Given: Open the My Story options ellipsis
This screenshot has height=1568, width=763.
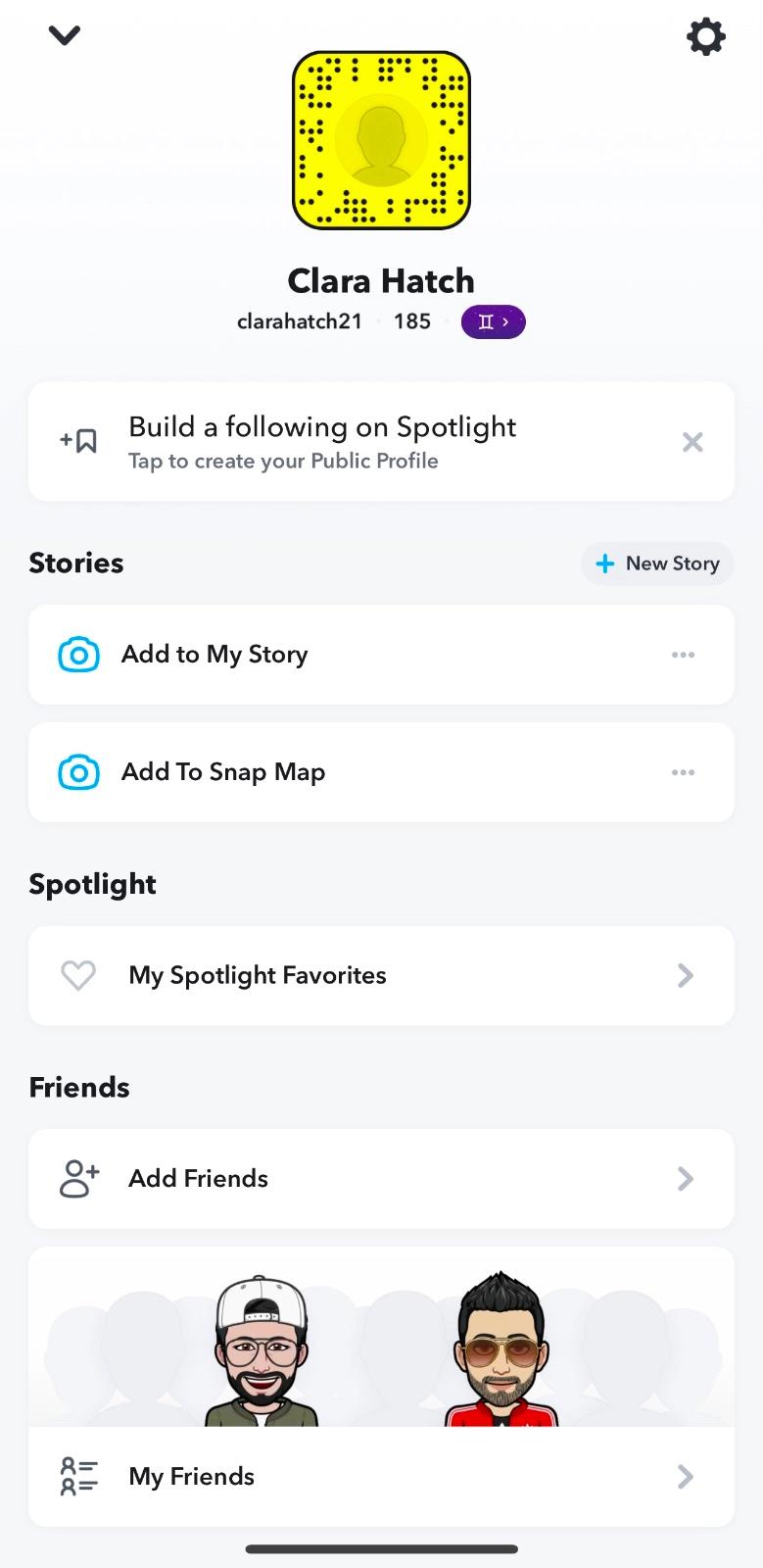Looking at the screenshot, I should 683,655.
